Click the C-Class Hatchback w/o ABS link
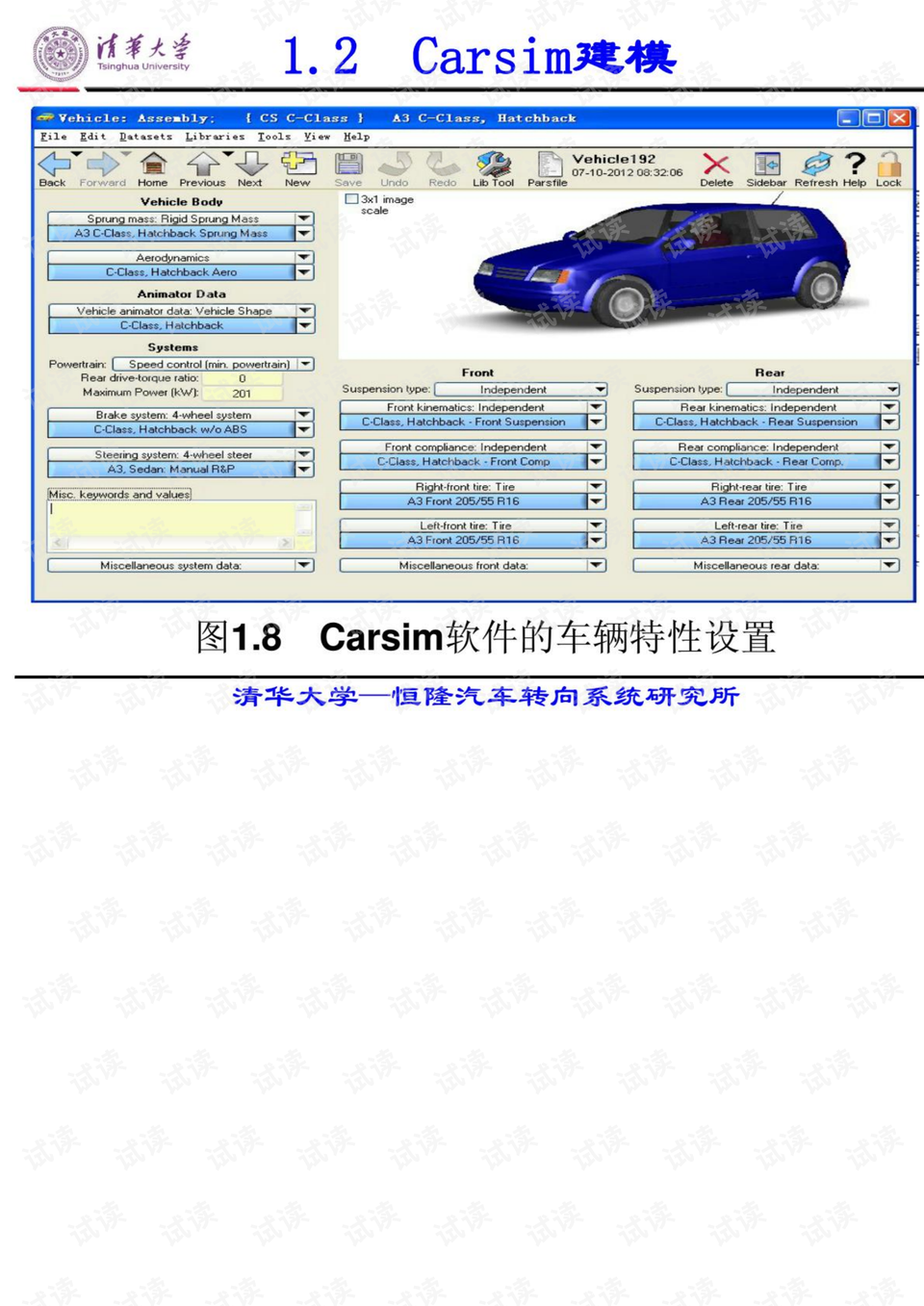 coord(170,429)
